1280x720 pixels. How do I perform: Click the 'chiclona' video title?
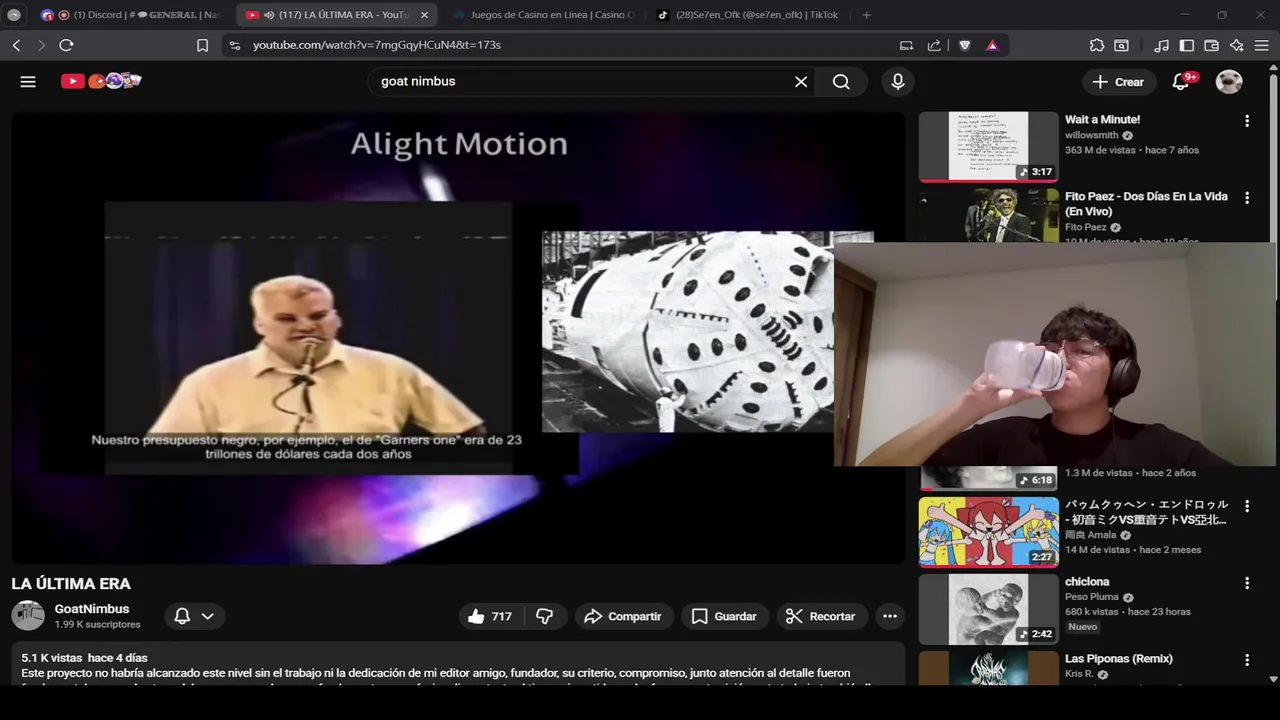(x=1087, y=582)
